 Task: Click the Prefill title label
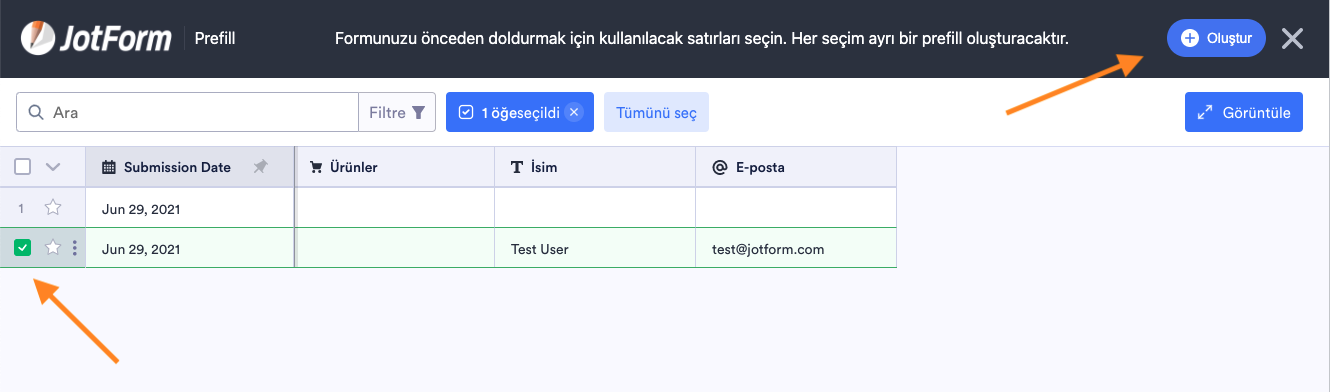click(x=214, y=39)
